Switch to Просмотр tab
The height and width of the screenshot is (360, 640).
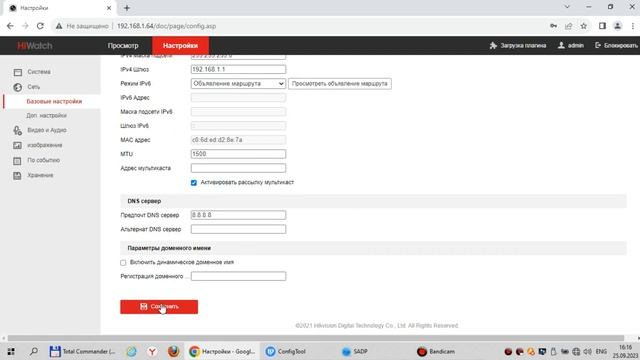coord(123,46)
